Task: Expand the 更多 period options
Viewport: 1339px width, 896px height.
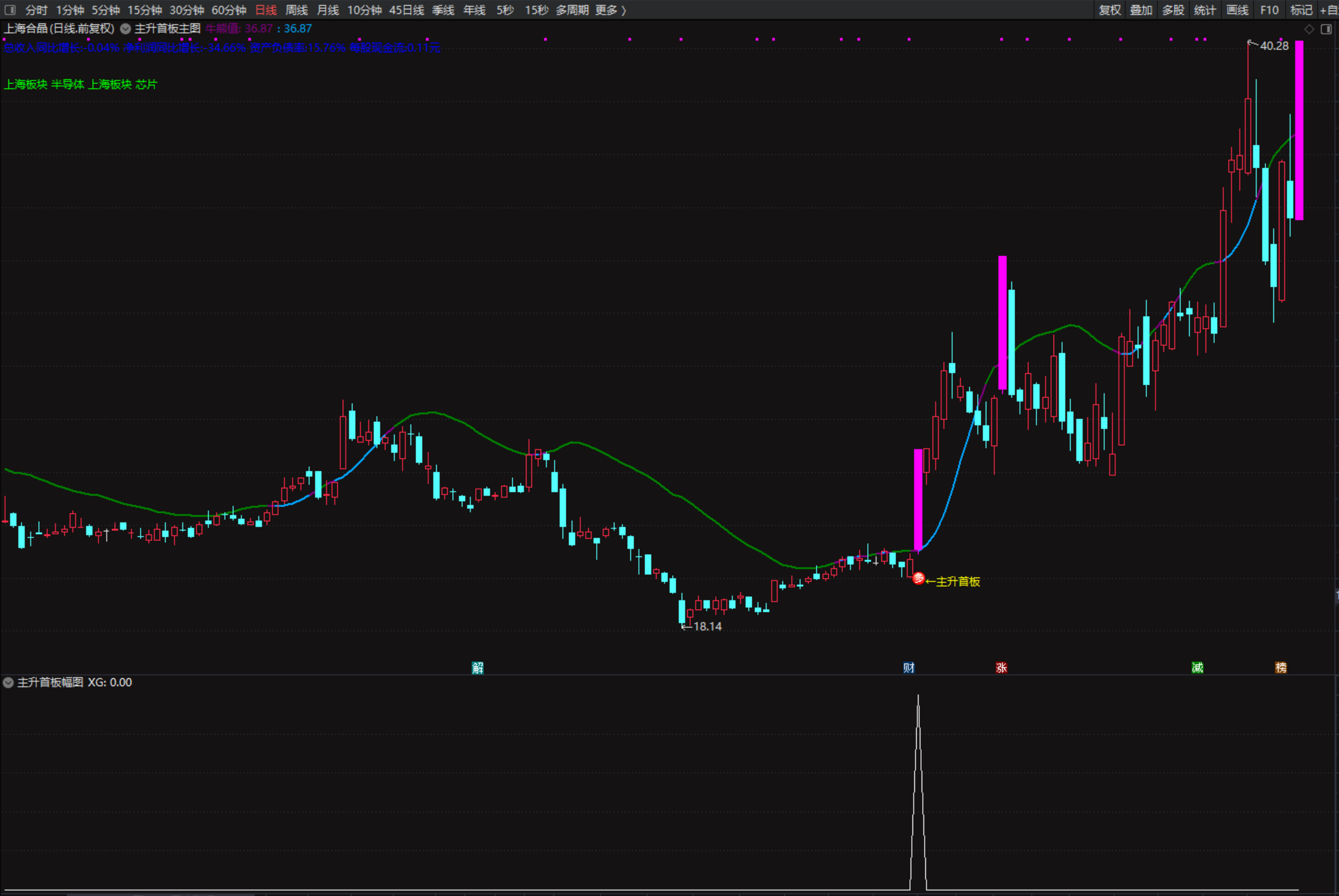Action: point(610,10)
